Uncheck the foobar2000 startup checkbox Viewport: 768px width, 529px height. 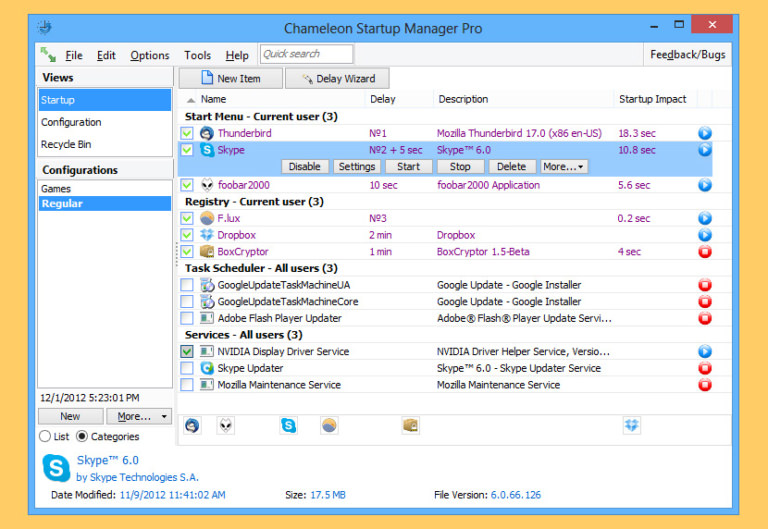tap(187, 185)
